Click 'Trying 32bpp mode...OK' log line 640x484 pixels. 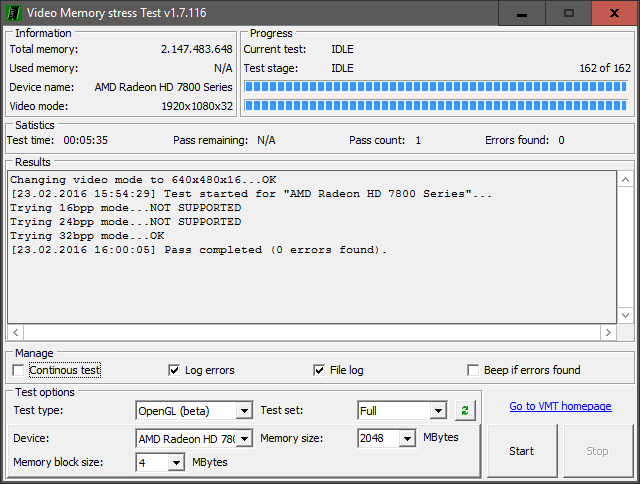(x=87, y=236)
